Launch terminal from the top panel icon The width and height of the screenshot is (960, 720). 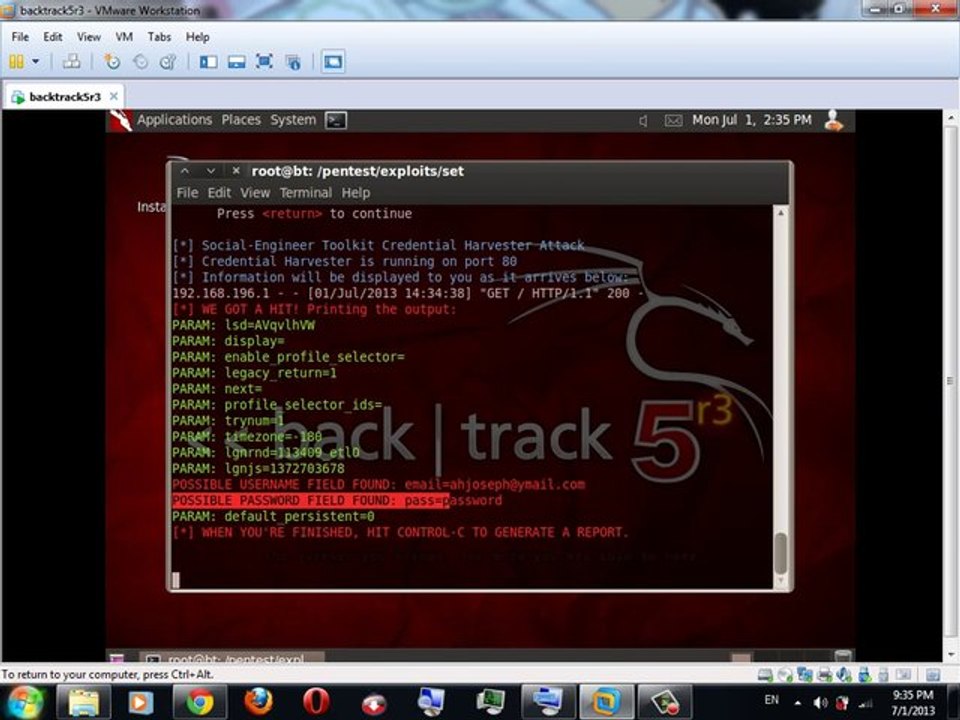click(336, 120)
